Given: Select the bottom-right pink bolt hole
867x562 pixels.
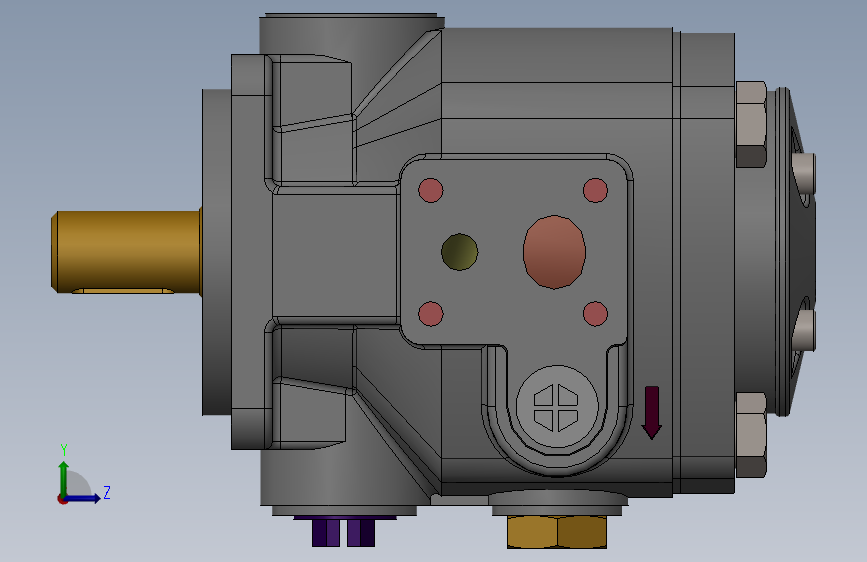Looking at the screenshot, I should tap(596, 314).
